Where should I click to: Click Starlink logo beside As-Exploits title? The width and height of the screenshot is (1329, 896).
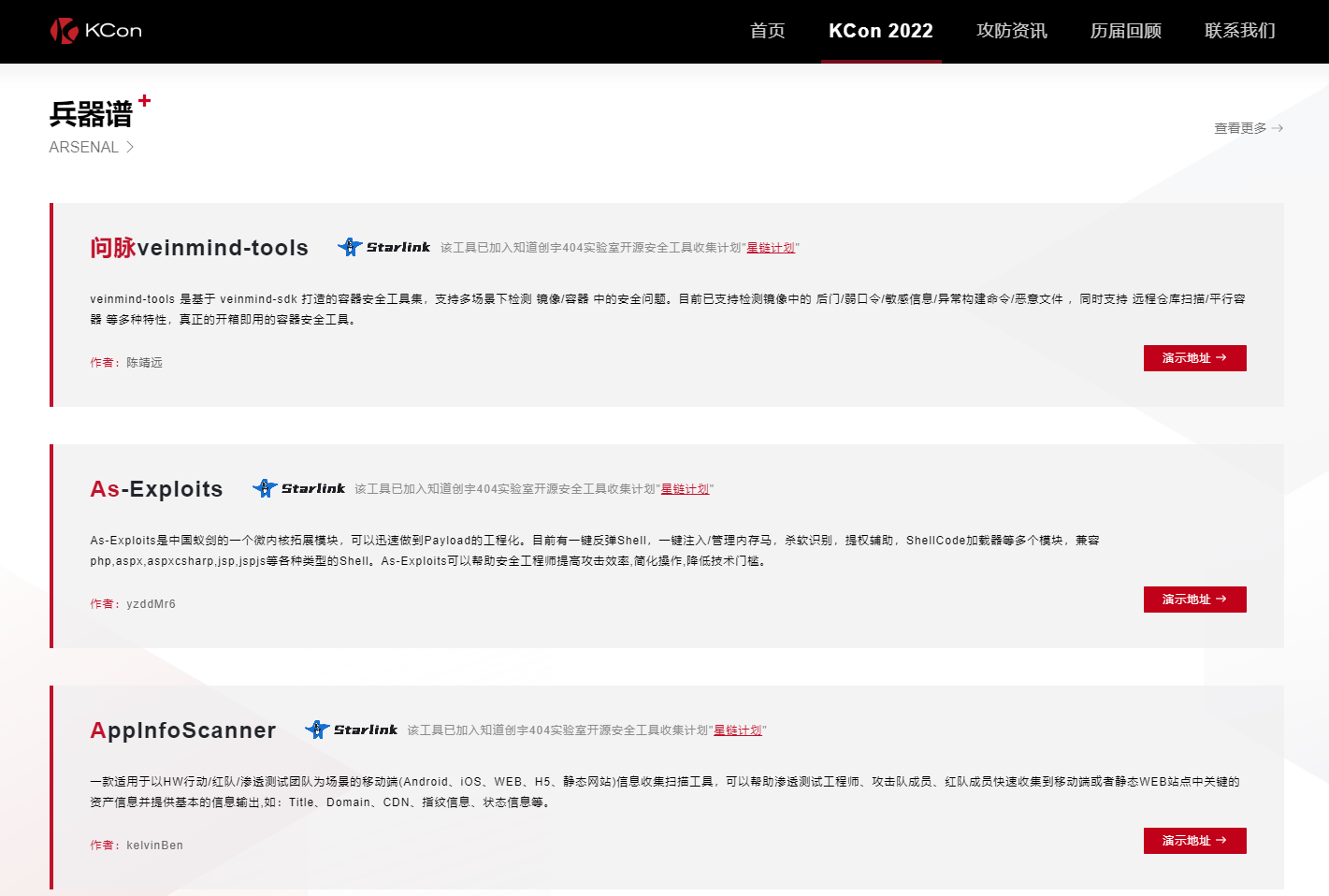point(299,488)
